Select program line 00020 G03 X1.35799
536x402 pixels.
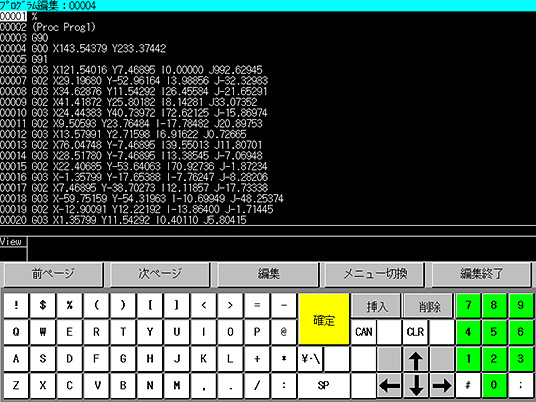coord(123,220)
